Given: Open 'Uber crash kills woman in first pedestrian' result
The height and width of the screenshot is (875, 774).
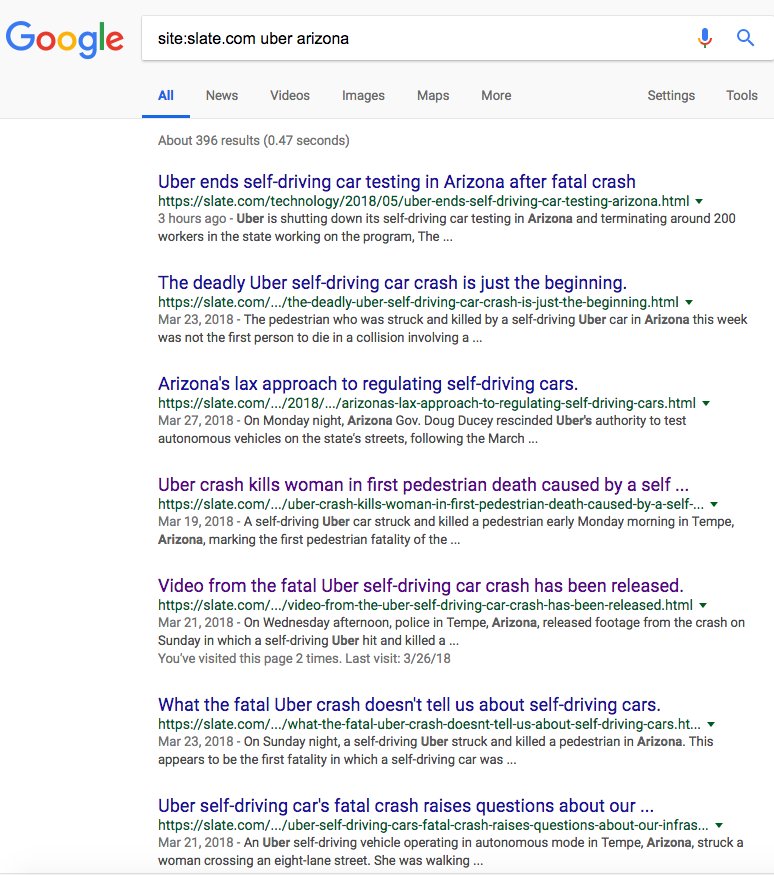Looking at the screenshot, I should (x=423, y=484).
